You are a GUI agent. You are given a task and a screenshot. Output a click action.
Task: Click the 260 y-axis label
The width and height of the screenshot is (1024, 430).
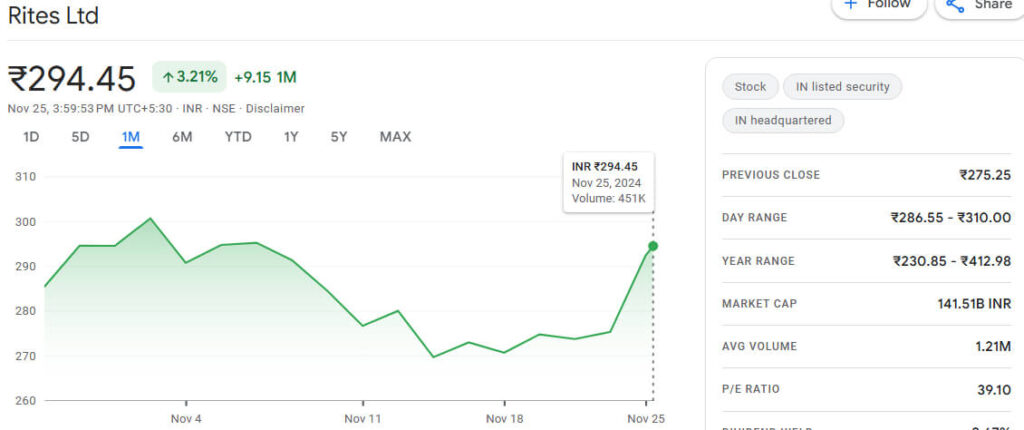click(x=25, y=401)
